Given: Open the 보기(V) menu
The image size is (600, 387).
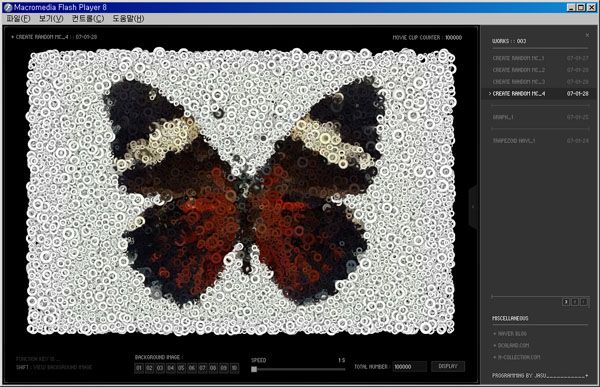Looking at the screenshot, I should pos(51,18).
